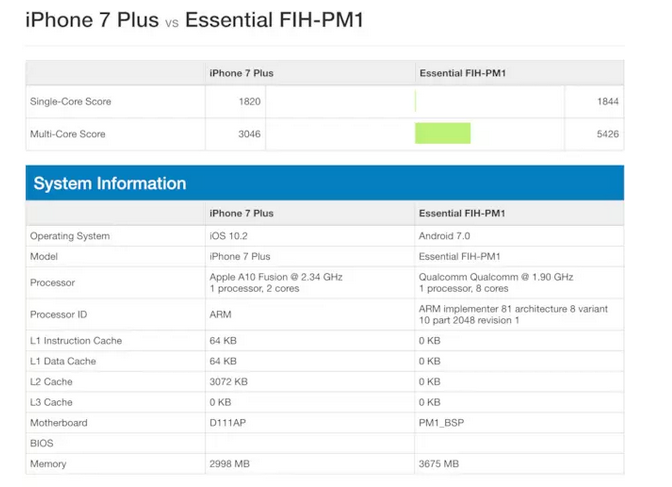Click the multi-core value 3046
Screen dimensions: 672x487
(x=249, y=134)
